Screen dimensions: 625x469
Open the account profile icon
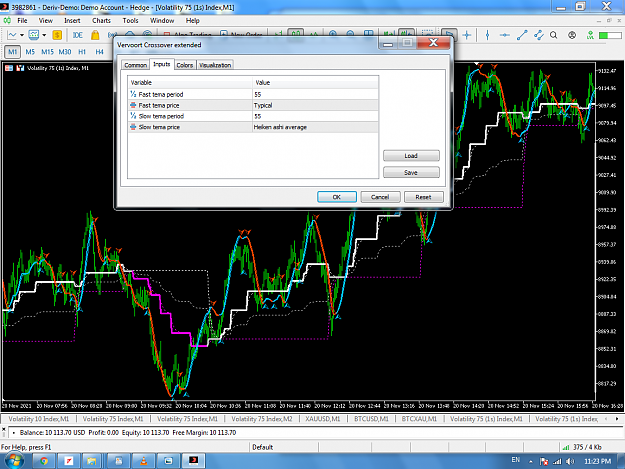coord(572,35)
